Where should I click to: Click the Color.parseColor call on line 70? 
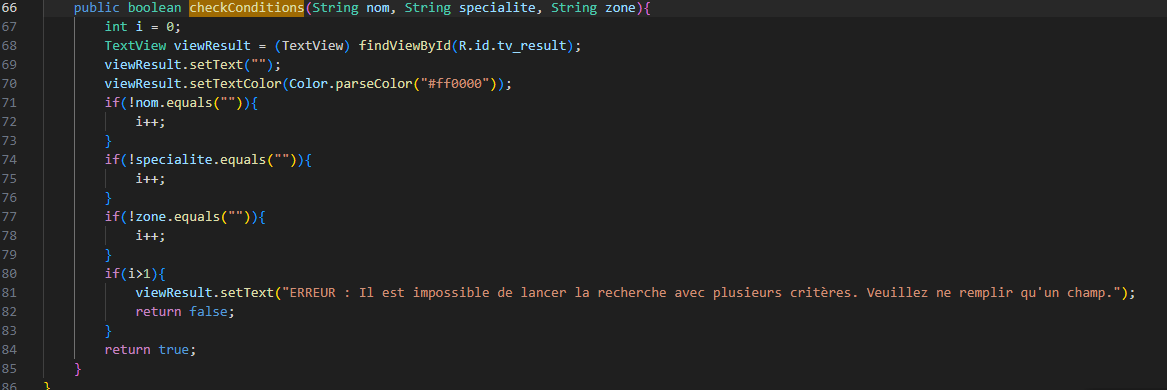tap(356, 84)
